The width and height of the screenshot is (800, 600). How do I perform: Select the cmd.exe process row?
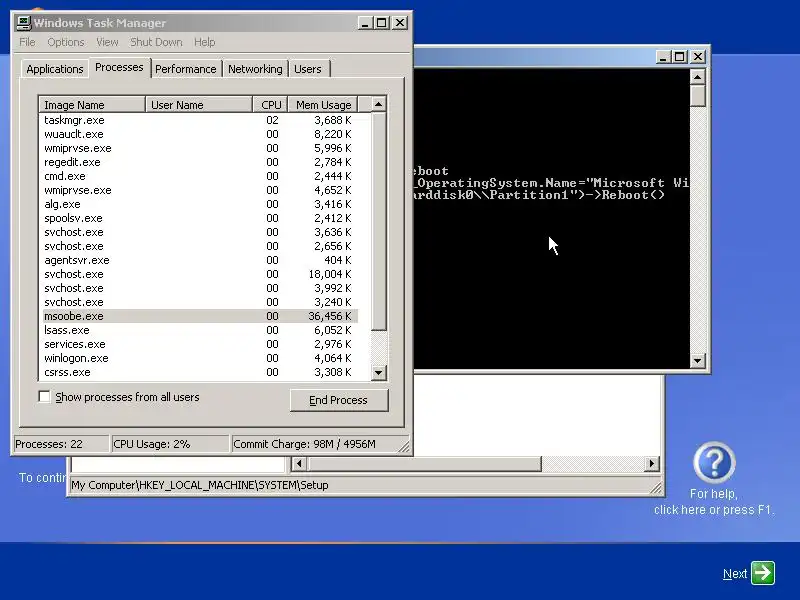(200, 176)
